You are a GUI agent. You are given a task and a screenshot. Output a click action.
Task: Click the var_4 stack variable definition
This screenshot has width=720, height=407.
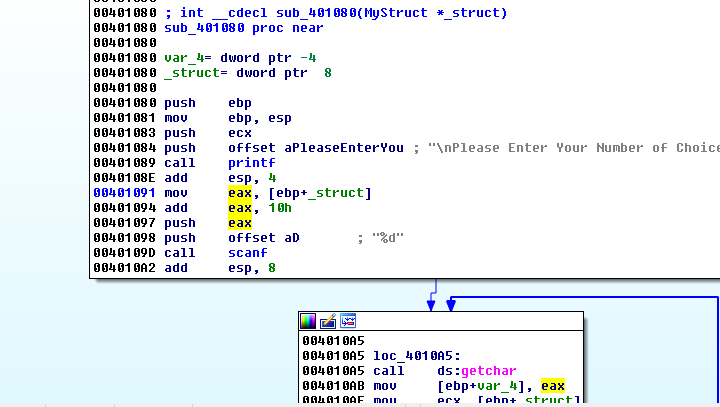184,57
